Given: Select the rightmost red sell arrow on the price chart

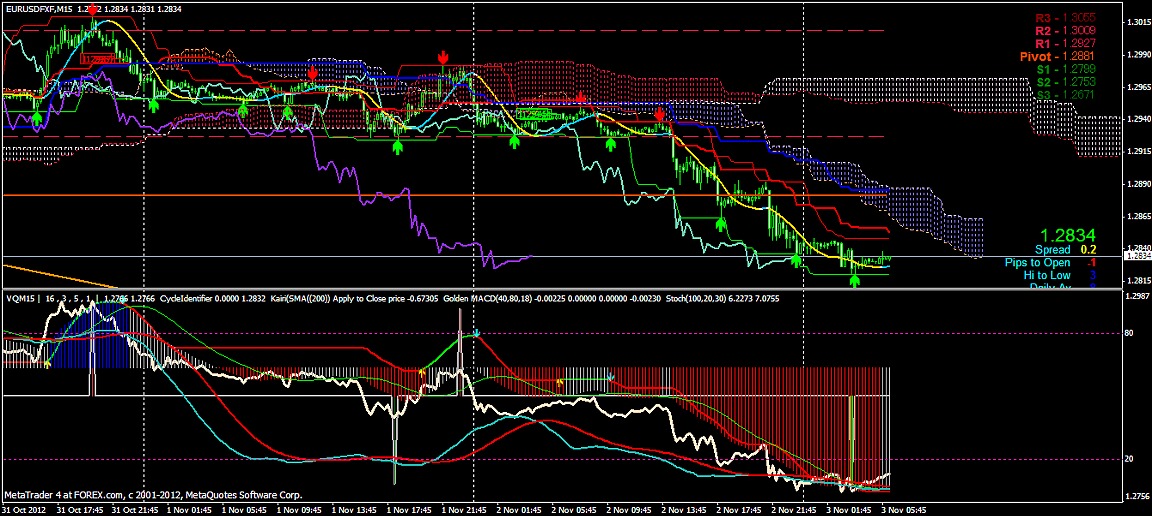Looking at the screenshot, I should pyautogui.click(x=660, y=116).
